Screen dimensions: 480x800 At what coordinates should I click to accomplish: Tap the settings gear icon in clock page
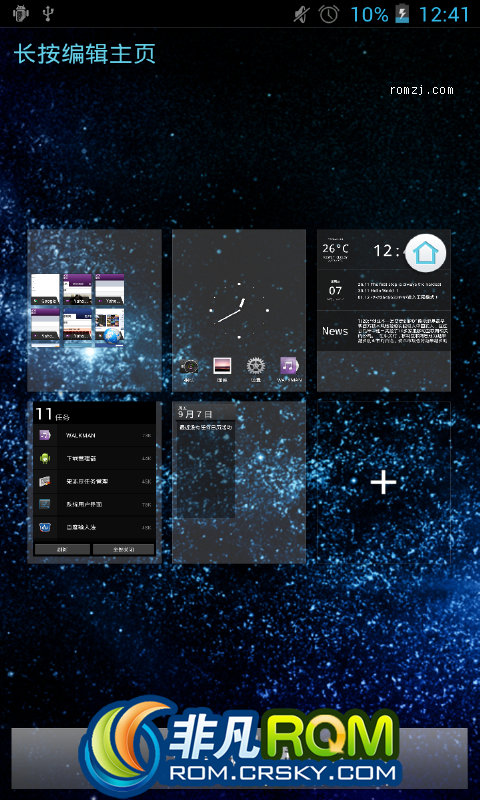(x=256, y=366)
